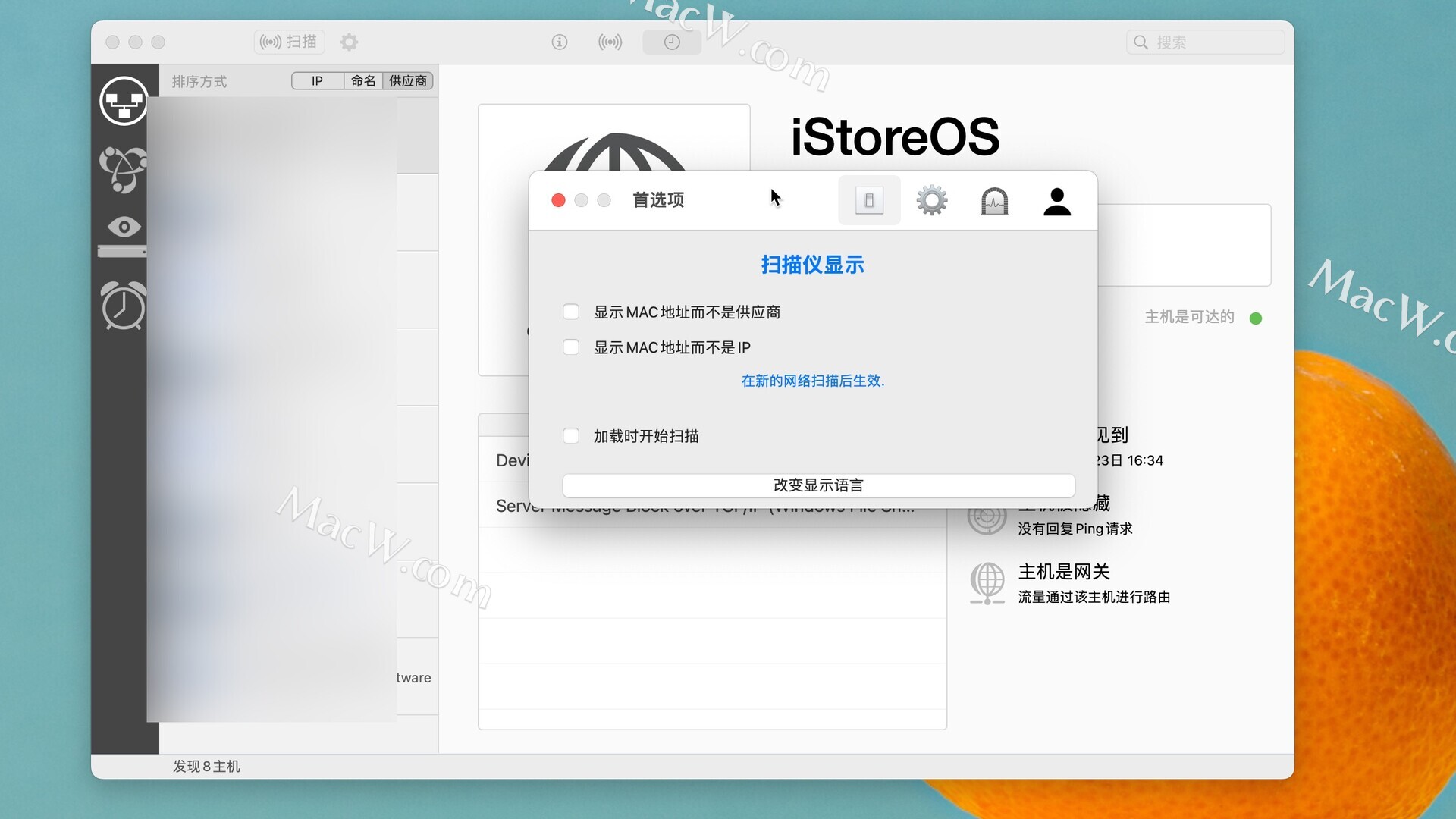Screen dimensions: 1456x819
Task: Open the monitor tunnel preferences tab
Action: [994, 201]
